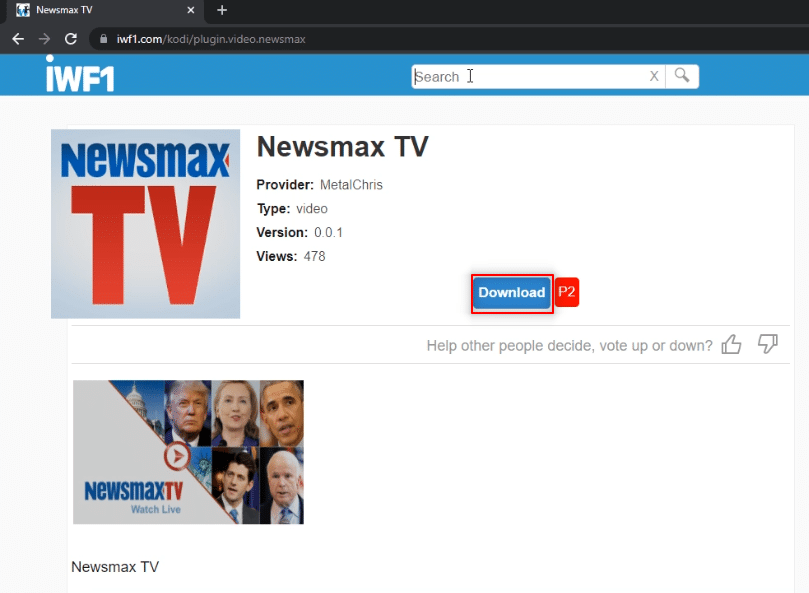Focus the Search input field
The height and width of the screenshot is (593, 809).
point(531,76)
